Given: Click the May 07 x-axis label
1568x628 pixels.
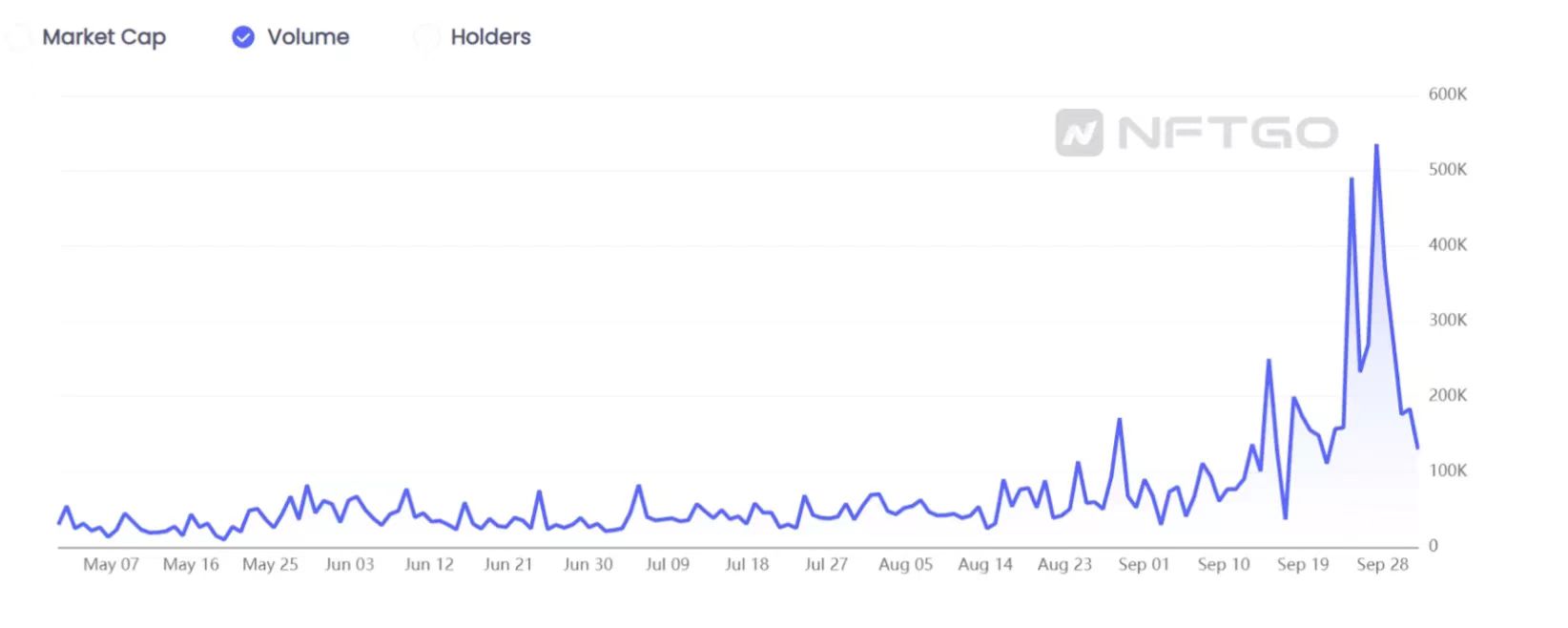Looking at the screenshot, I should coord(112,564).
